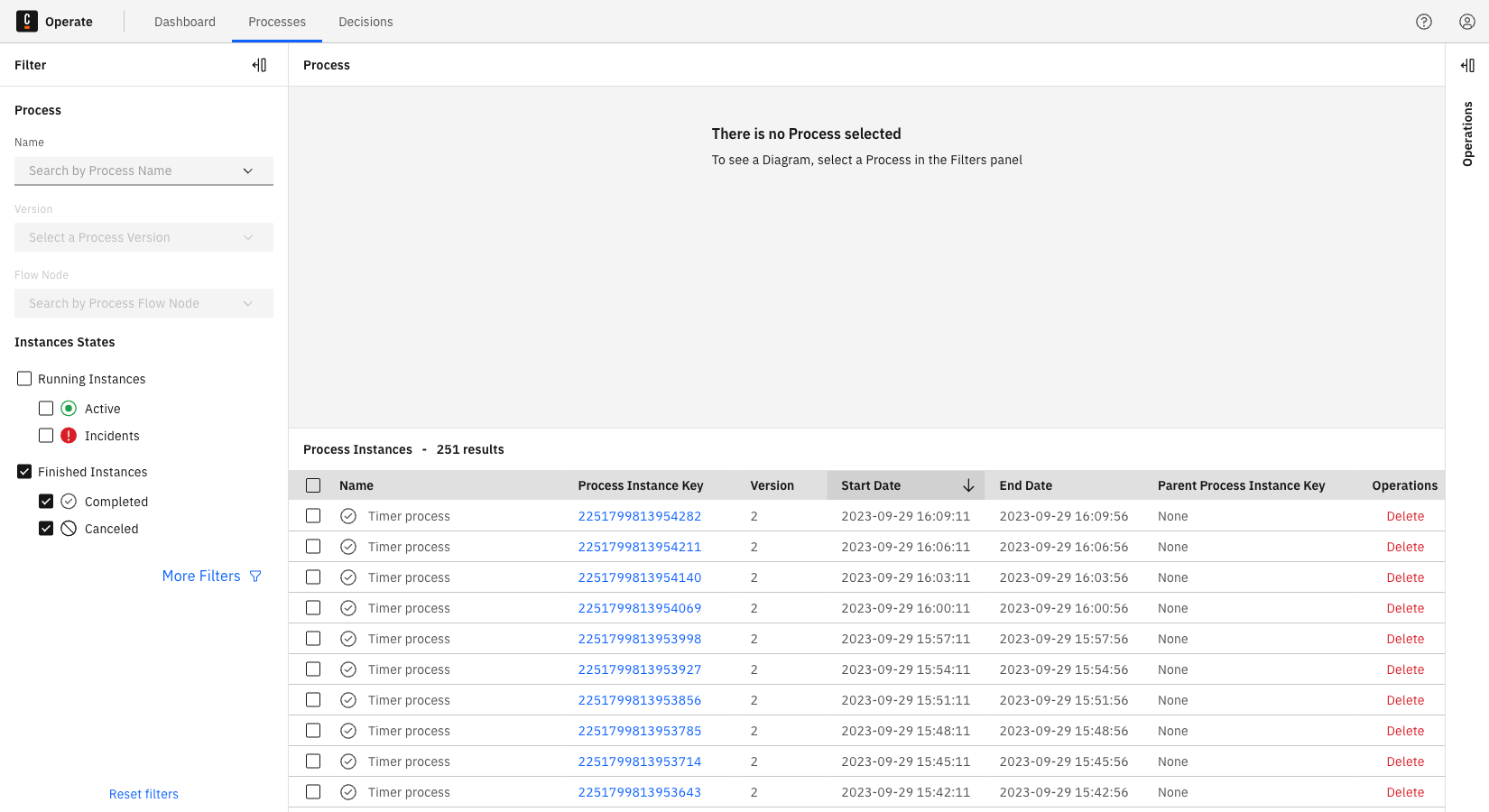The image size is (1489, 812).
Task: Select row checkbox for instance 2251799813953643
Action: 313,792
